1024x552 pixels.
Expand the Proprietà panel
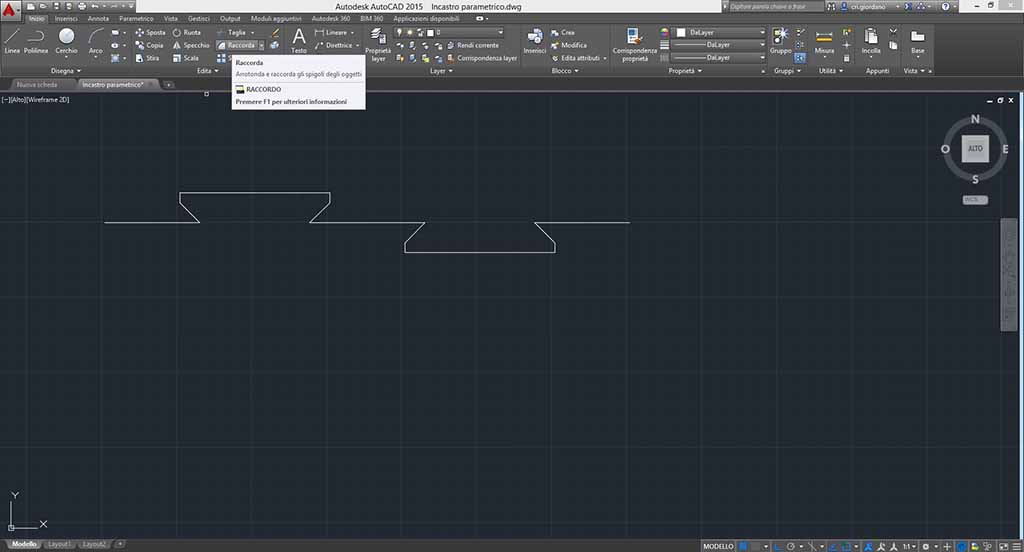(x=684, y=71)
